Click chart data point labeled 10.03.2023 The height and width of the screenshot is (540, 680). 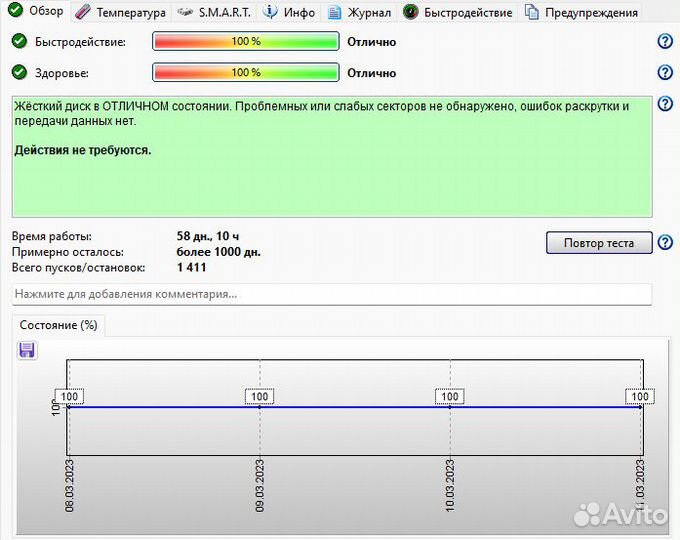(x=450, y=407)
